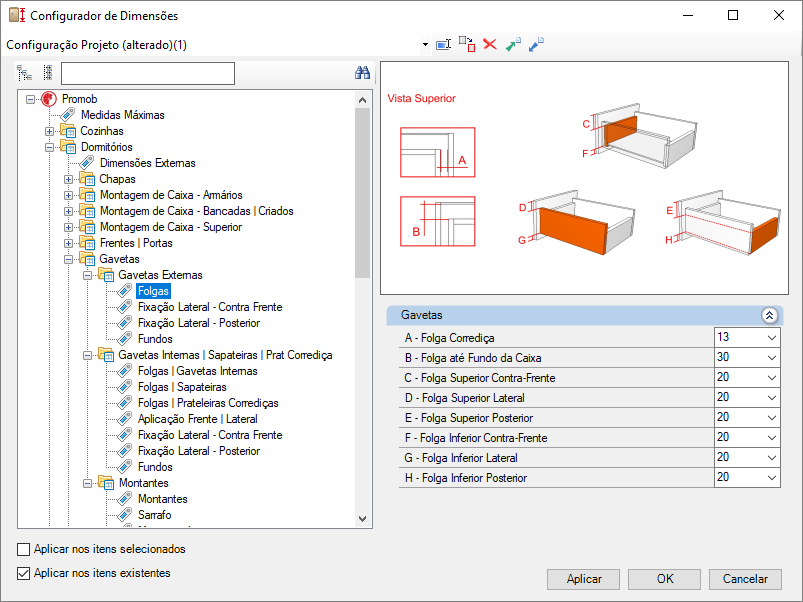Click the Folgas tag icon
The image size is (803, 602).
pos(124,291)
